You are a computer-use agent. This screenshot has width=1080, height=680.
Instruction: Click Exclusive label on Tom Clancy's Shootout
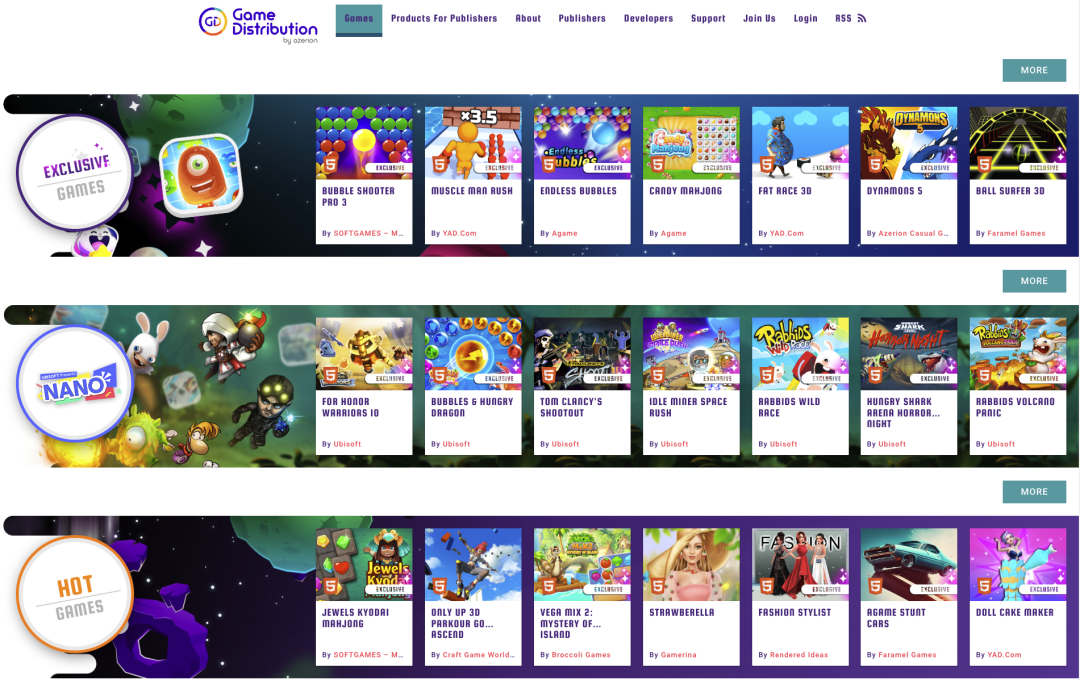[608, 378]
